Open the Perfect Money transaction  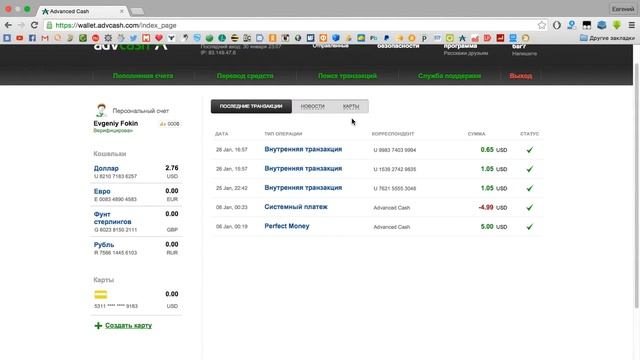287,226
